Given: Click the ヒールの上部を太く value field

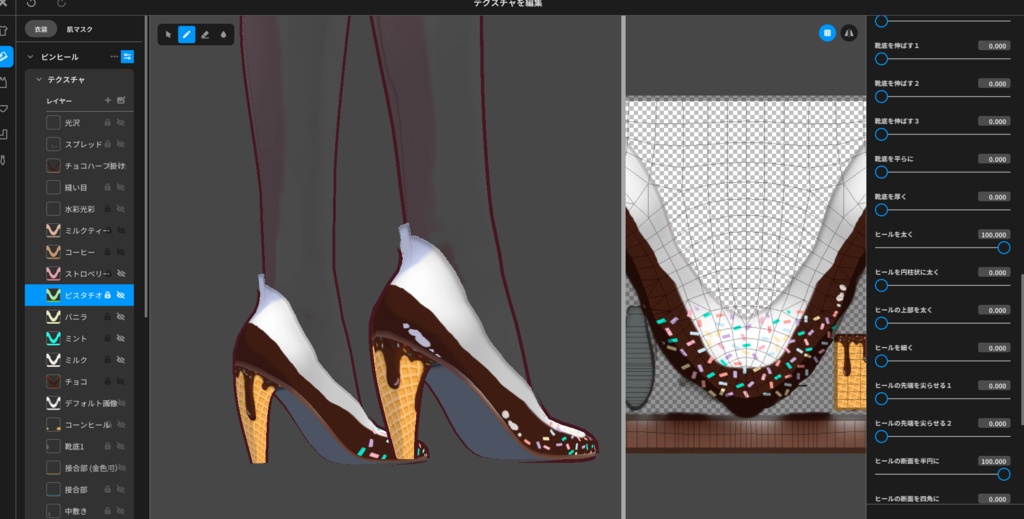Looking at the screenshot, I should pyautogui.click(x=994, y=310).
